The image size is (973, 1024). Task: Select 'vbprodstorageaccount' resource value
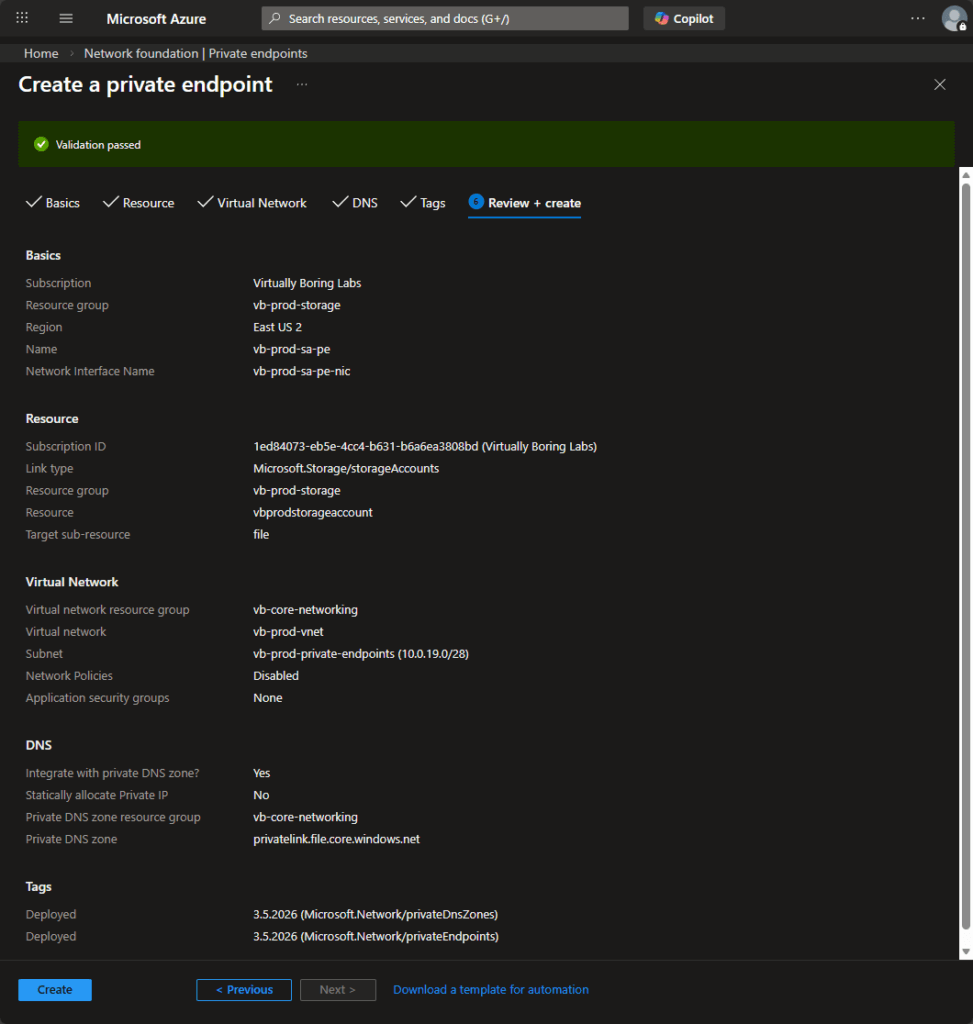click(313, 513)
